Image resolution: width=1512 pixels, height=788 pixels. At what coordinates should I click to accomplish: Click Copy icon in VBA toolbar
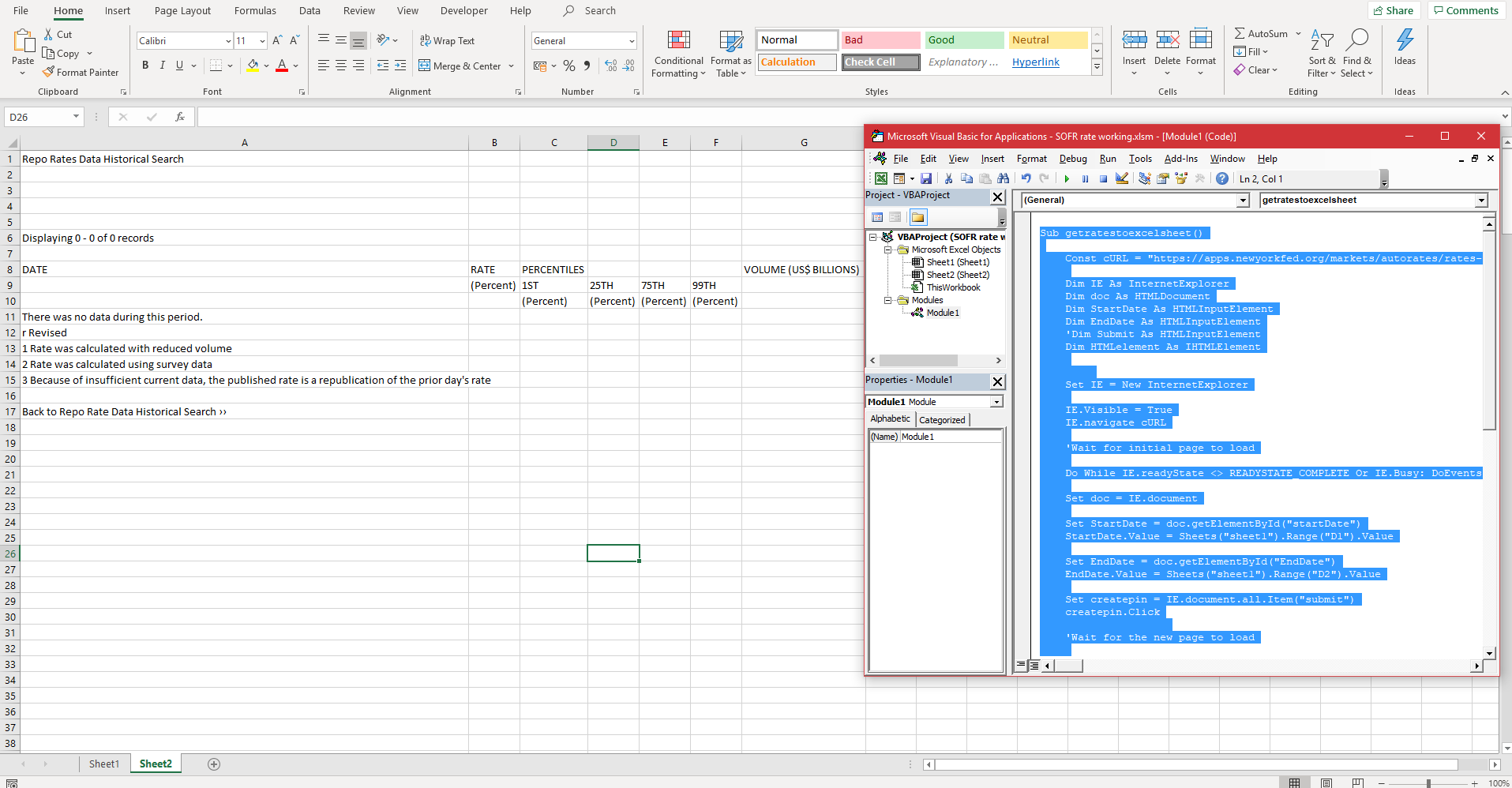[x=966, y=178]
